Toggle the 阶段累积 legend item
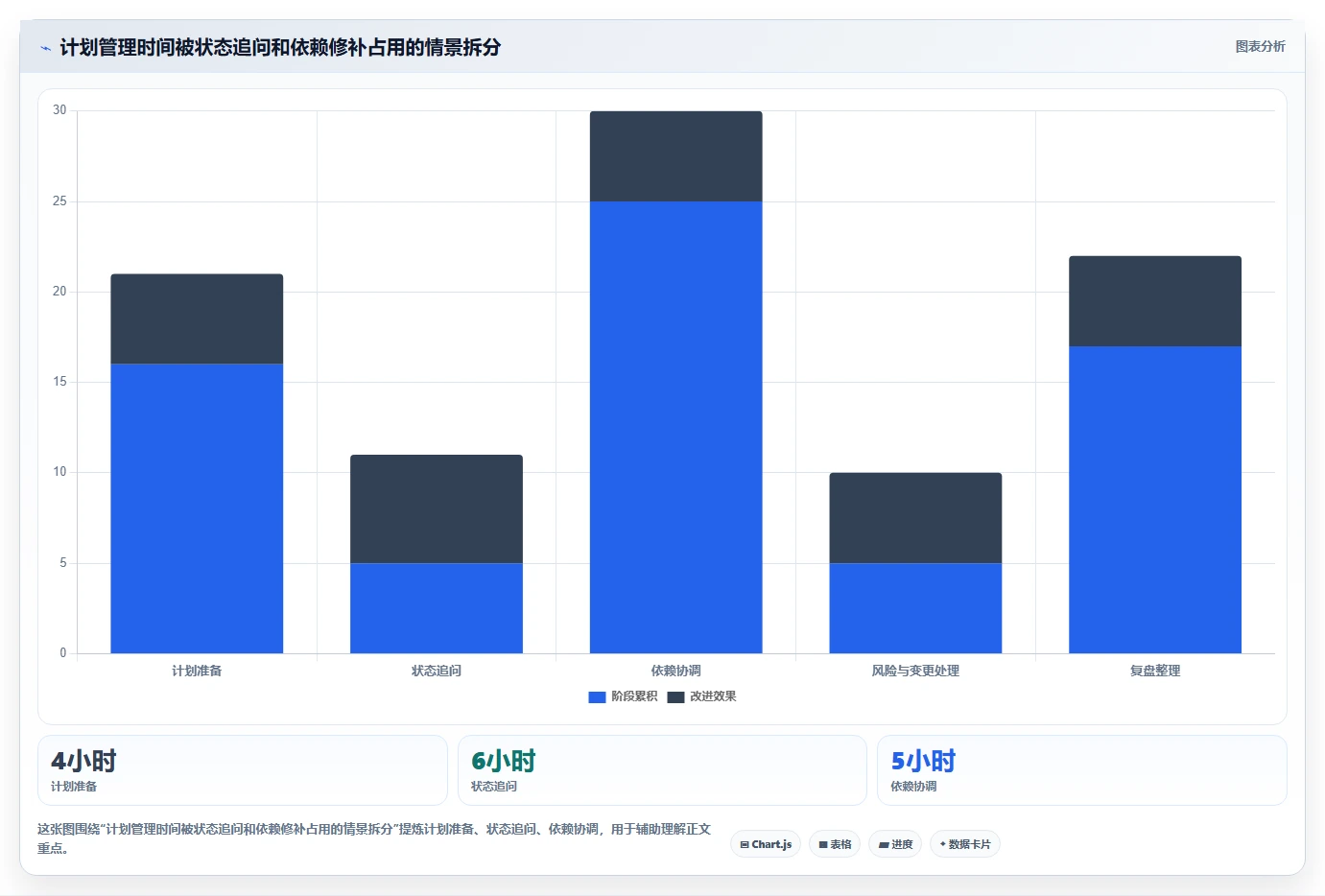 [623, 696]
